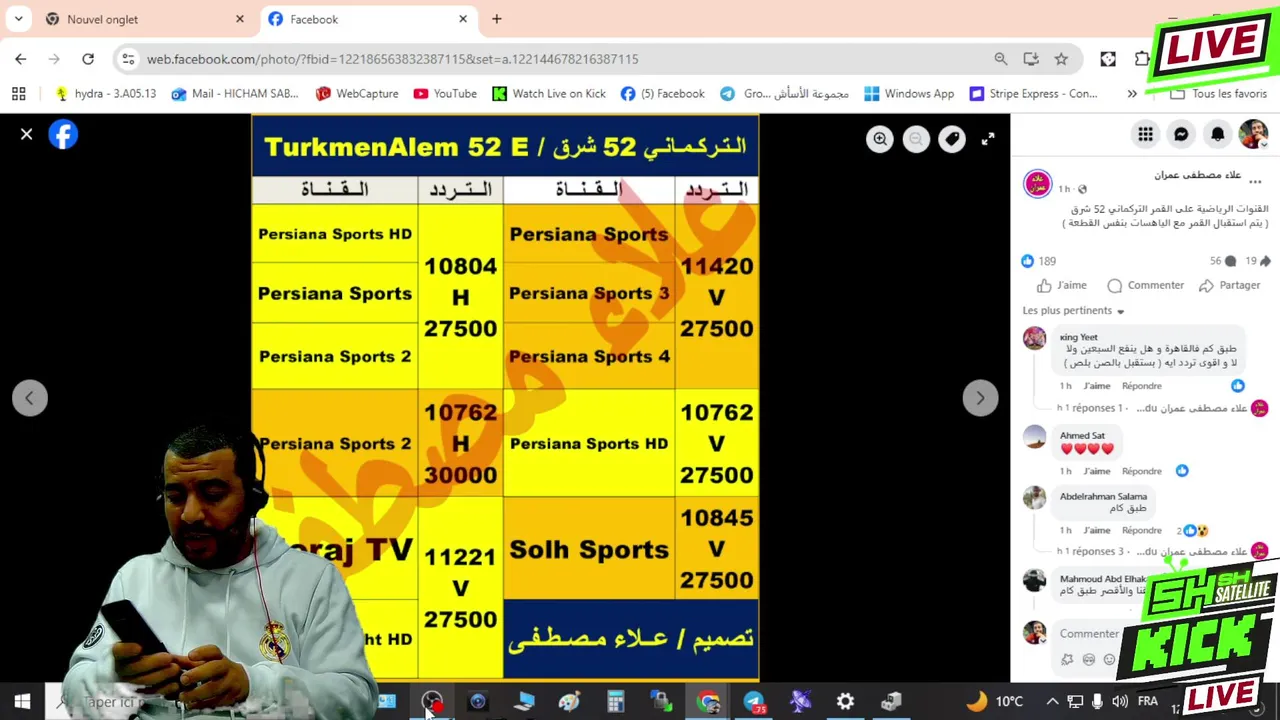Viewport: 1280px width, 720px height.
Task: Go to previous photo arrow
Action: (30, 398)
